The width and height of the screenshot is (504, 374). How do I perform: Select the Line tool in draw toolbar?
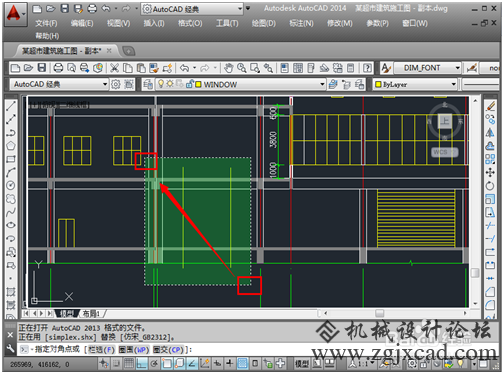point(11,106)
